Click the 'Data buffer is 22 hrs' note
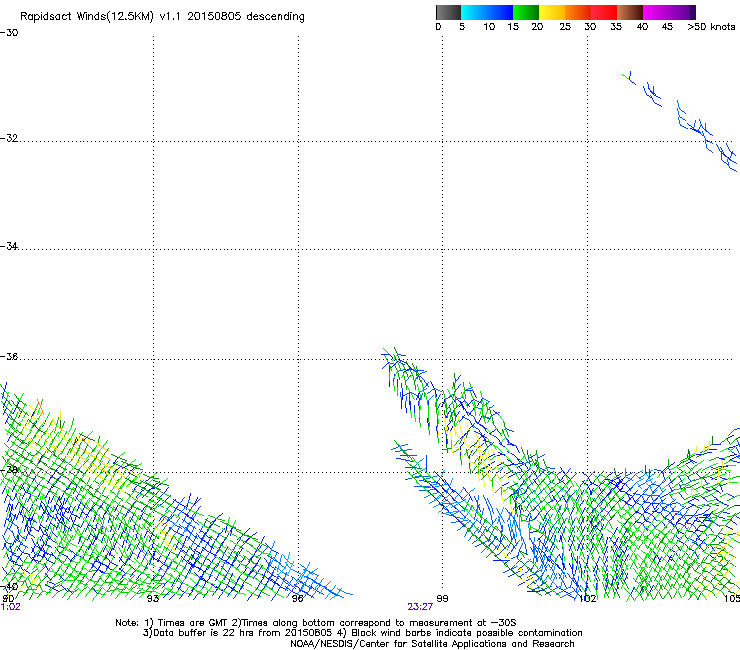Viewport: 740px width, 650px height. point(362,633)
